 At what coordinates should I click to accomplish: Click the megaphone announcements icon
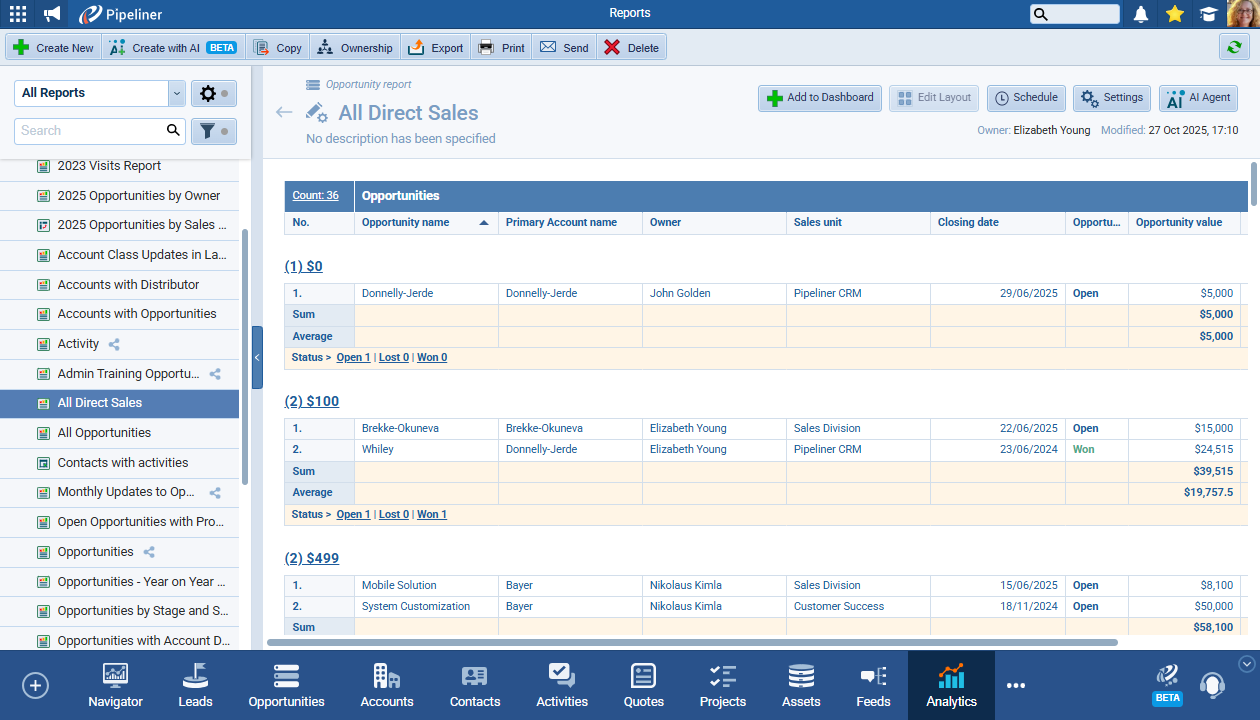[52, 14]
